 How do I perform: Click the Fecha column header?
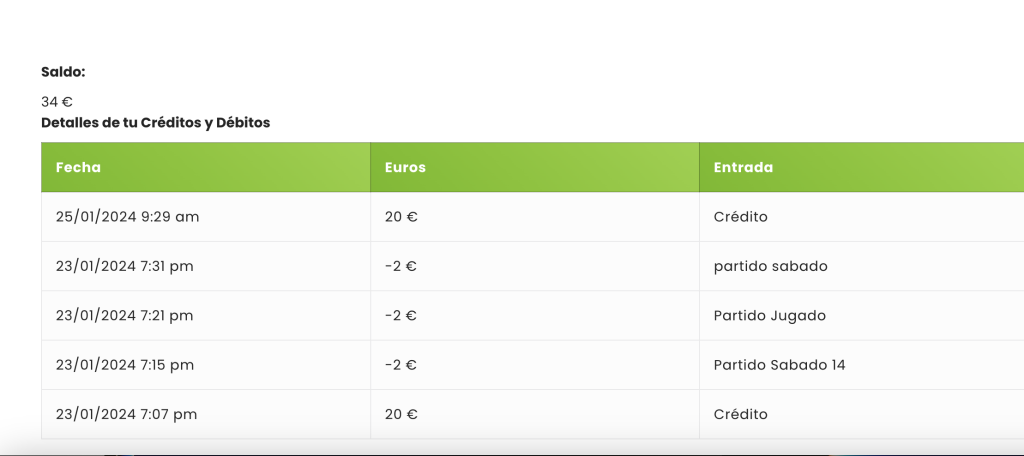tap(79, 167)
